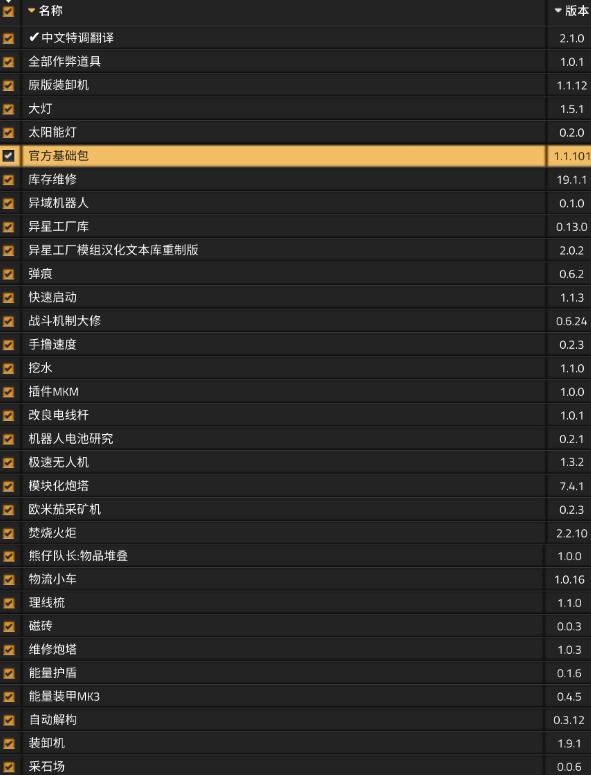Uncheck the 欧米茄采矿机 checkbox

click(x=8, y=510)
